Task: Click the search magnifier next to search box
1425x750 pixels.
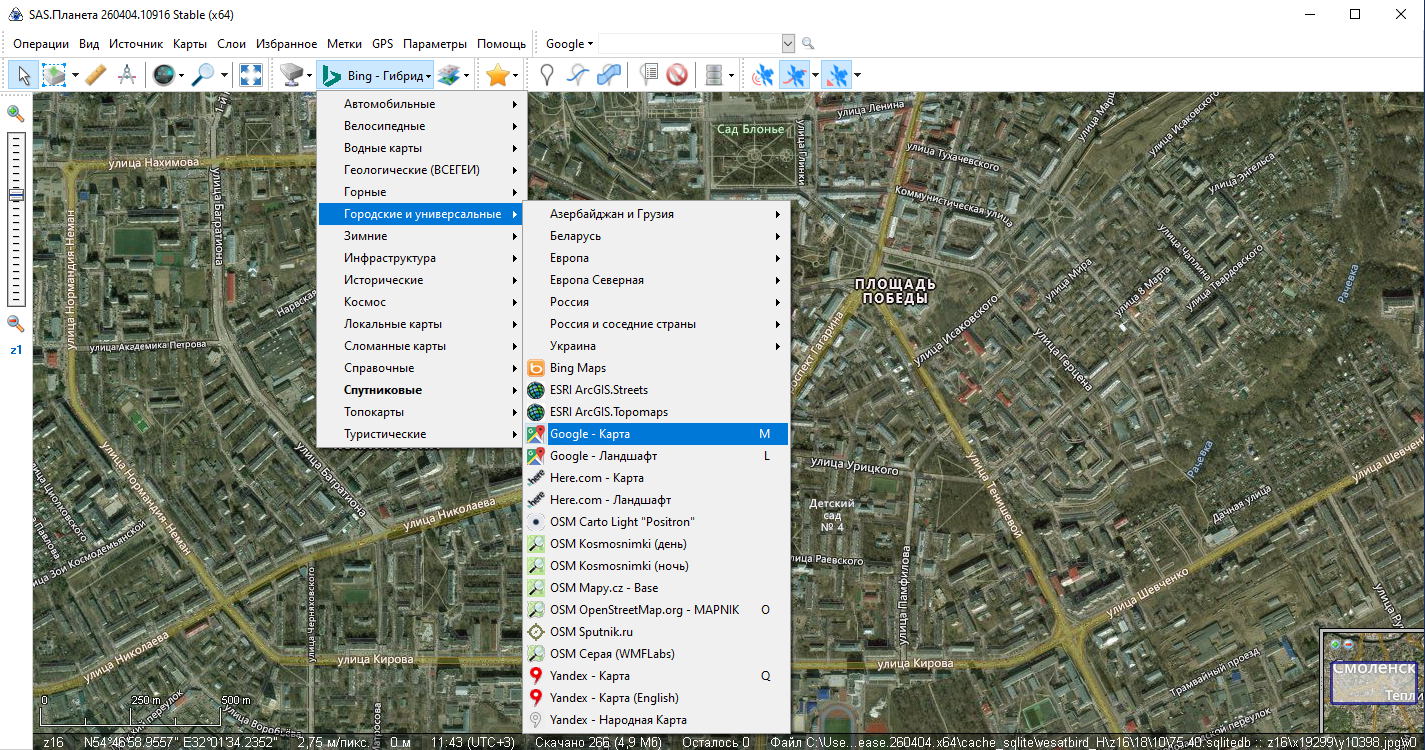Action: (x=808, y=44)
